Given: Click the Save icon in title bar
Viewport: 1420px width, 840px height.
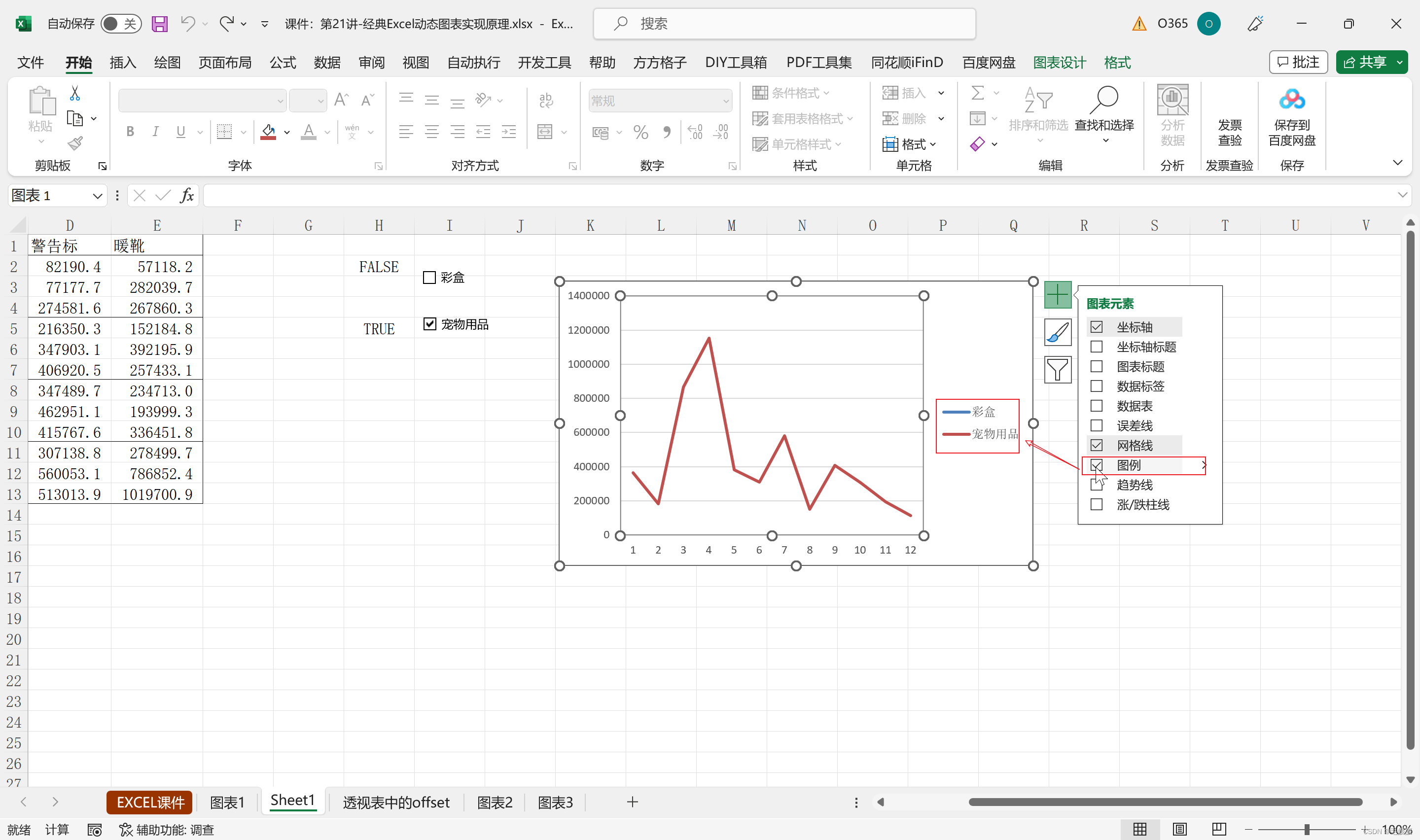Looking at the screenshot, I should tap(160, 24).
